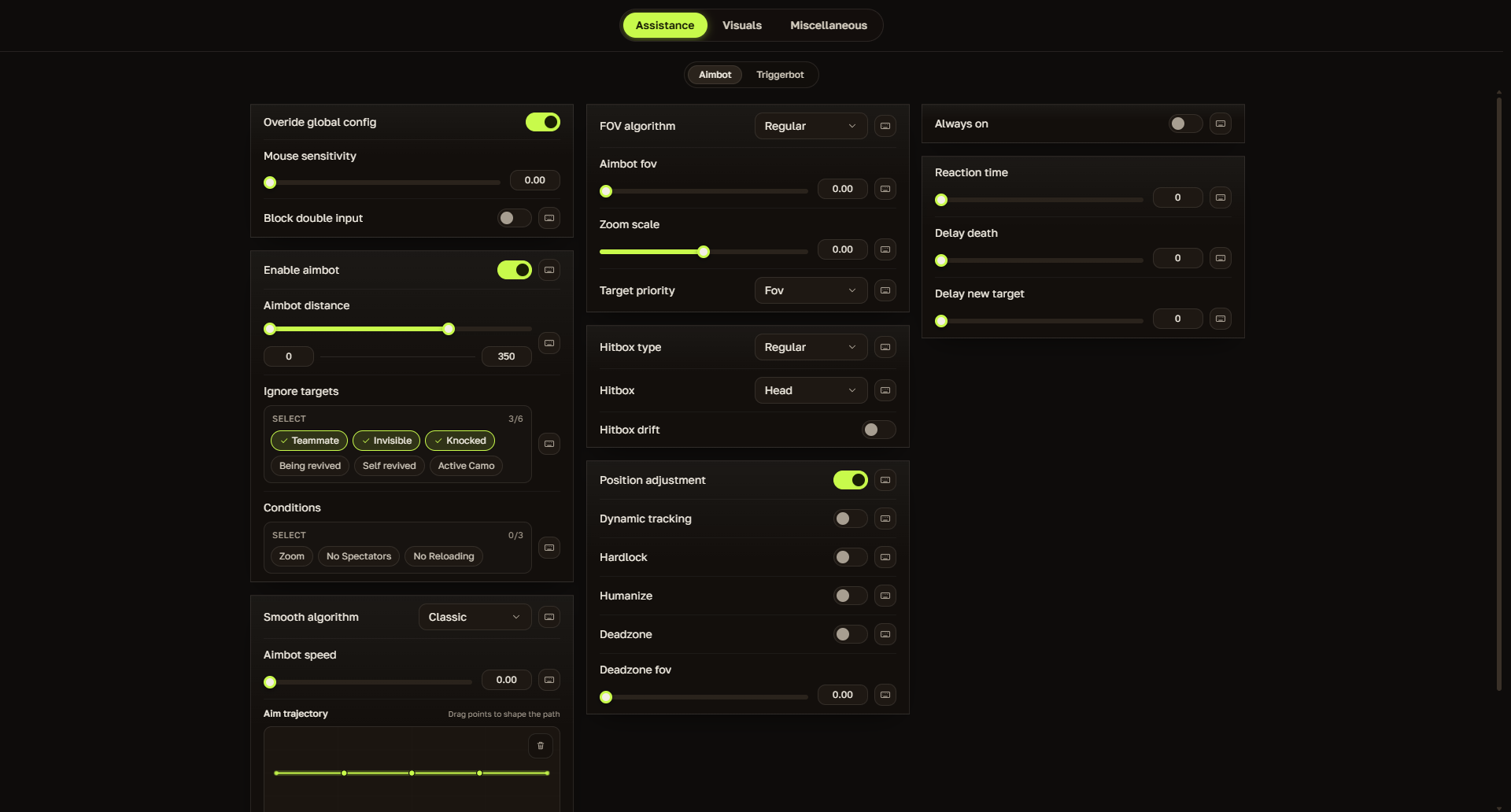This screenshot has height=812, width=1511.
Task: Toggle the Humanize switch
Action: [x=851, y=596]
